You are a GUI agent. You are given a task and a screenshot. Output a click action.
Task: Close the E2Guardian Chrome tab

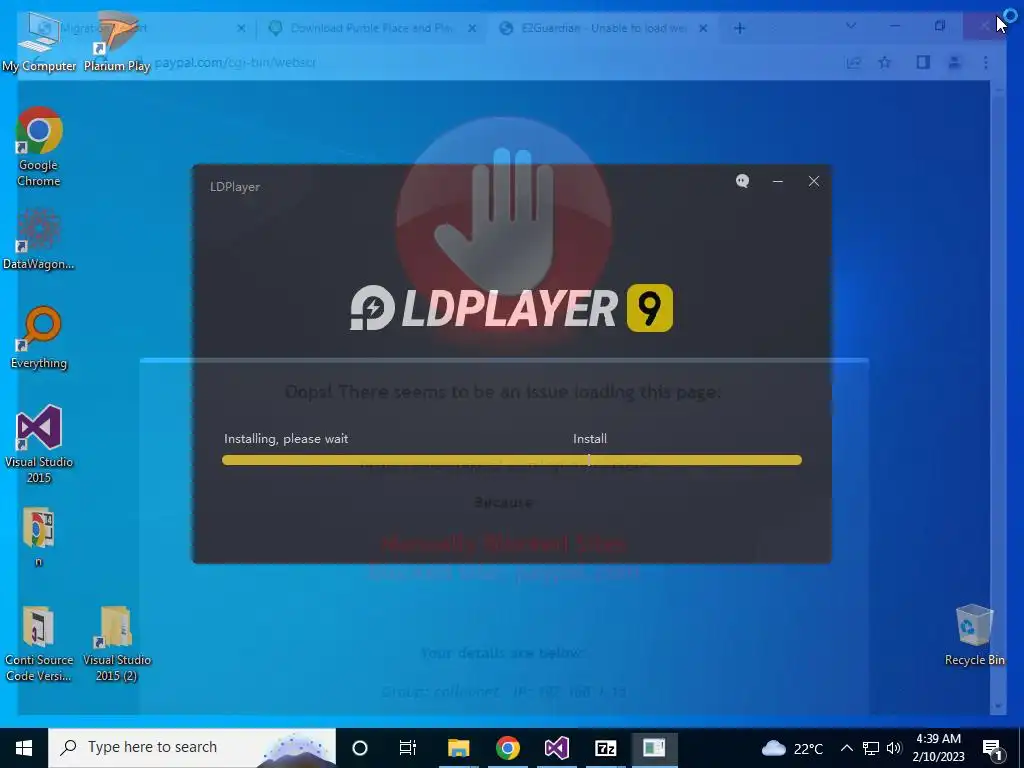point(703,28)
